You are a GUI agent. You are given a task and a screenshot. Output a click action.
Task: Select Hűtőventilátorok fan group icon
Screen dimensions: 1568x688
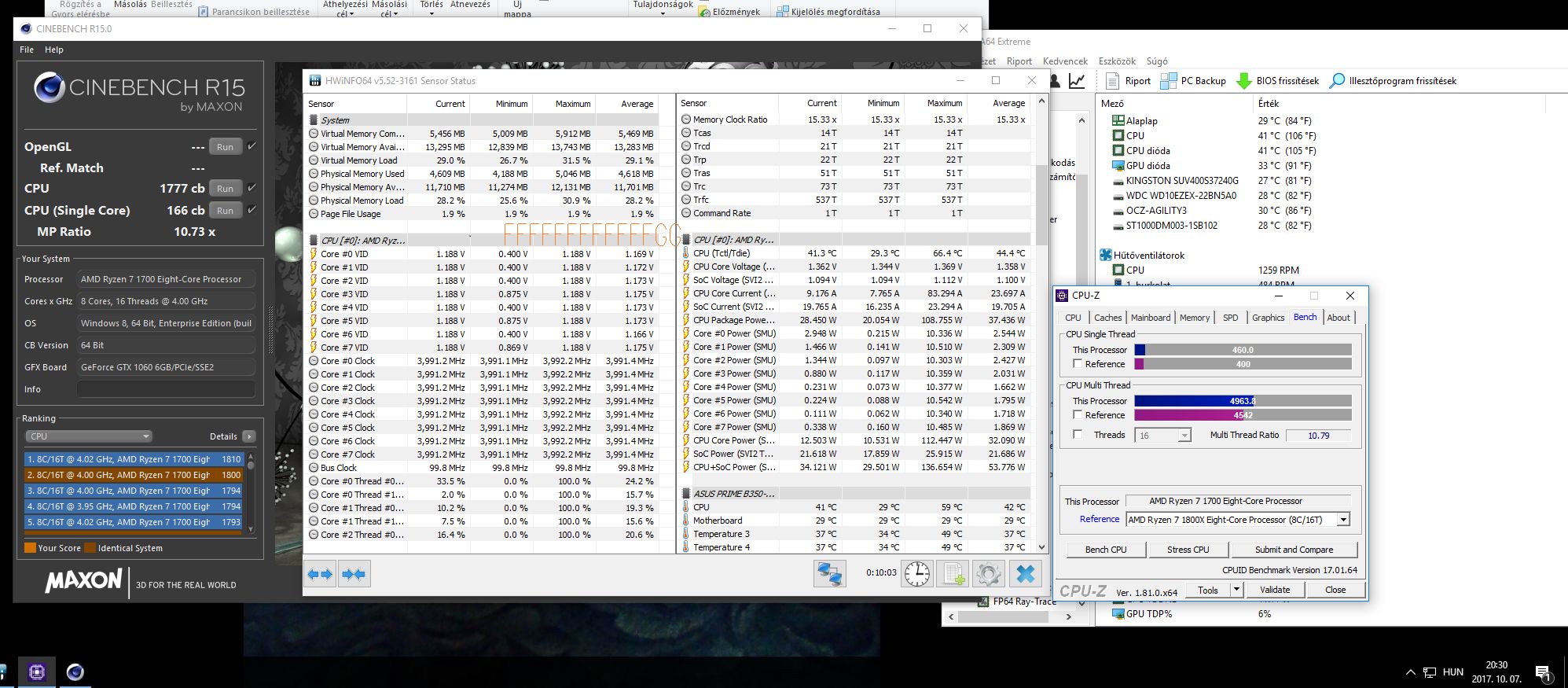pyautogui.click(x=1106, y=255)
